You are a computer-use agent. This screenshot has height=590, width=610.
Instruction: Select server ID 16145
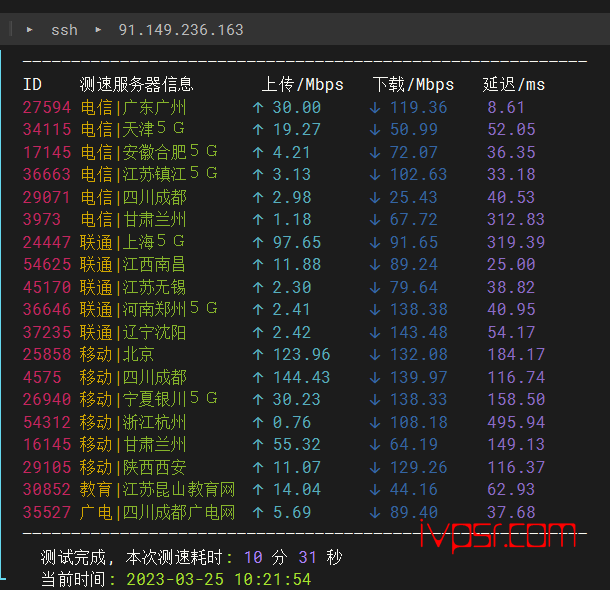pos(47,444)
